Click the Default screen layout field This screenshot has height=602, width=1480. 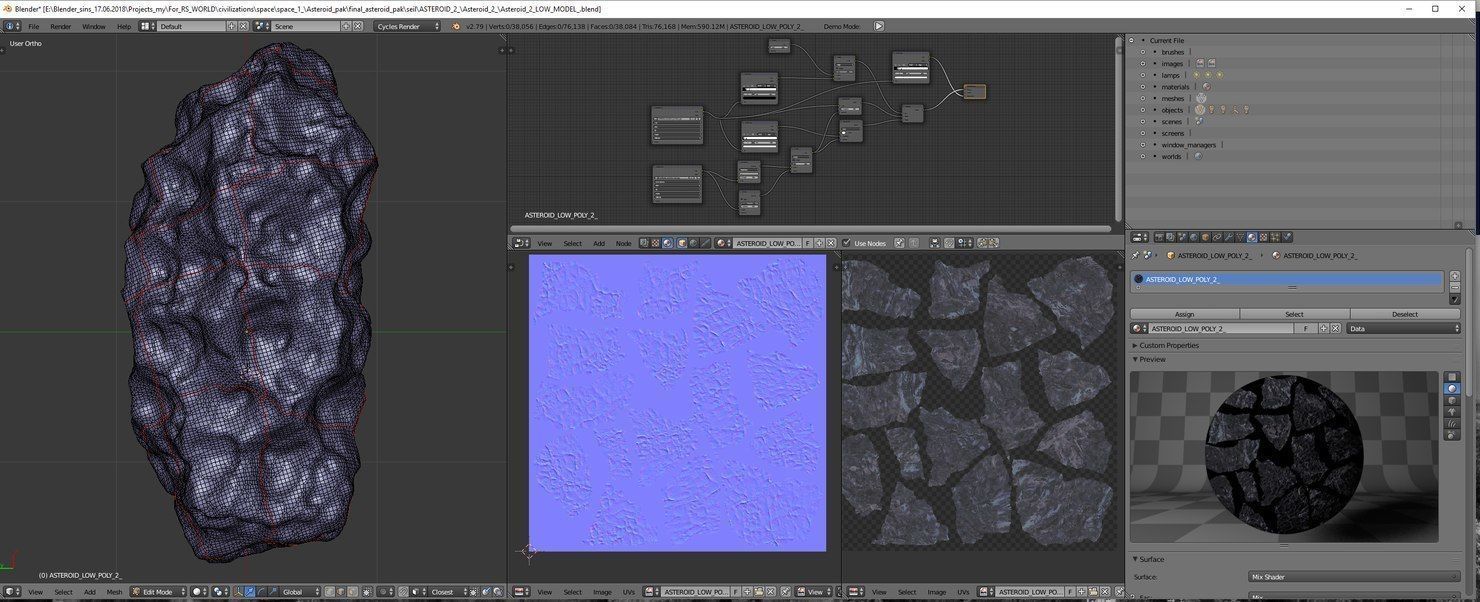(191, 26)
